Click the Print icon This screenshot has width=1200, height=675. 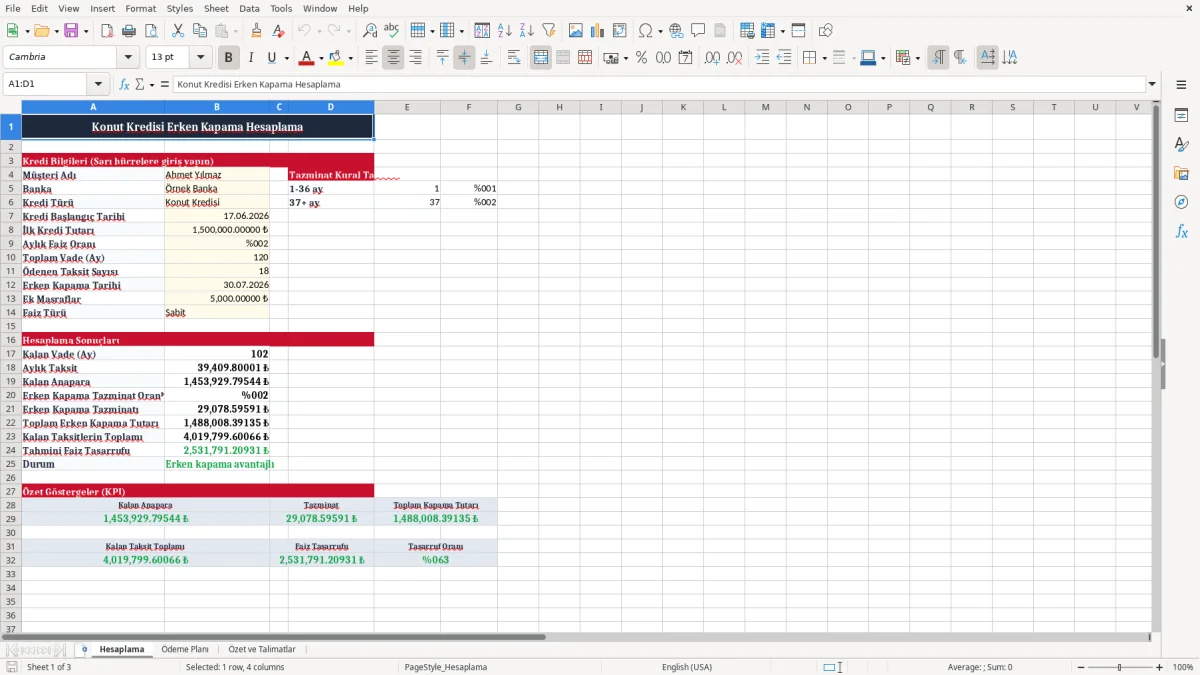pyautogui.click(x=127, y=31)
